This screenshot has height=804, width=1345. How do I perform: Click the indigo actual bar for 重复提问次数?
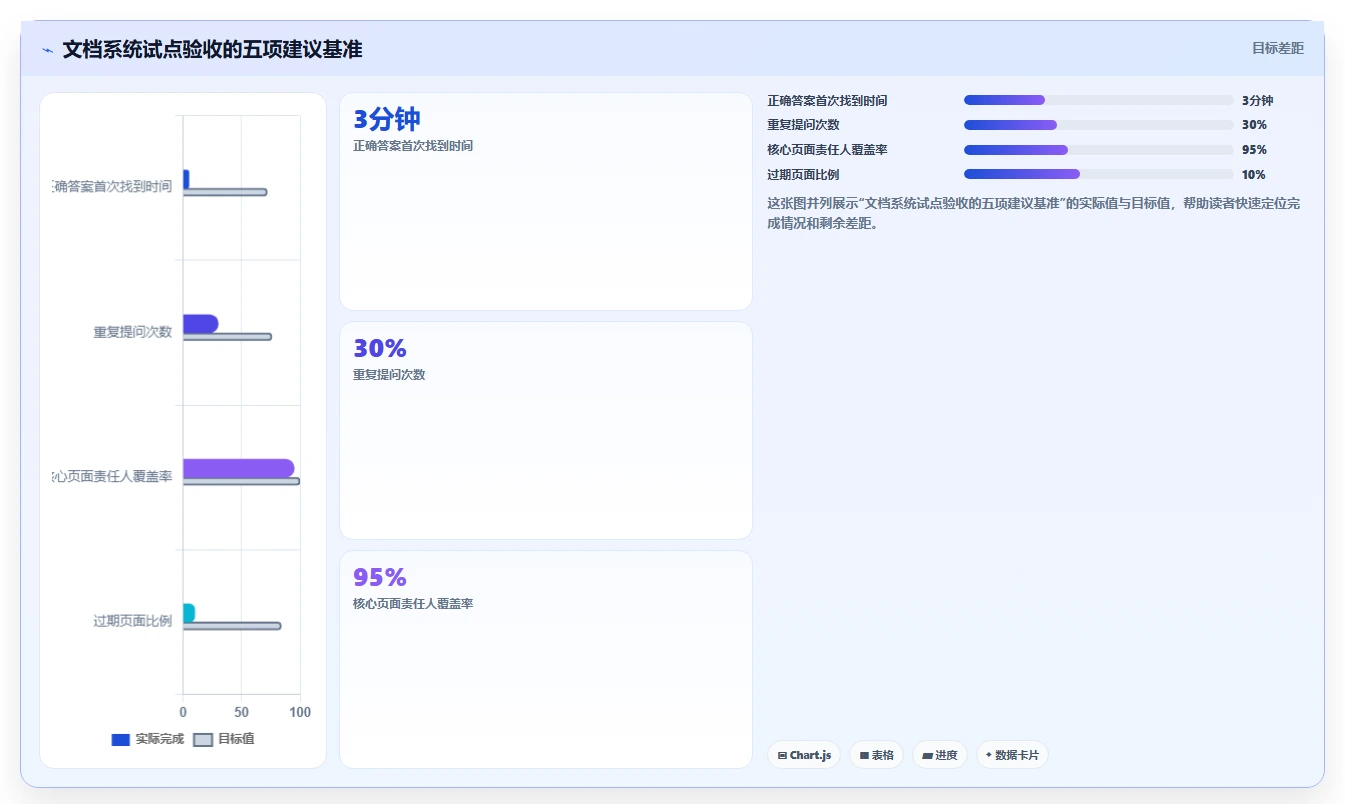(200, 323)
